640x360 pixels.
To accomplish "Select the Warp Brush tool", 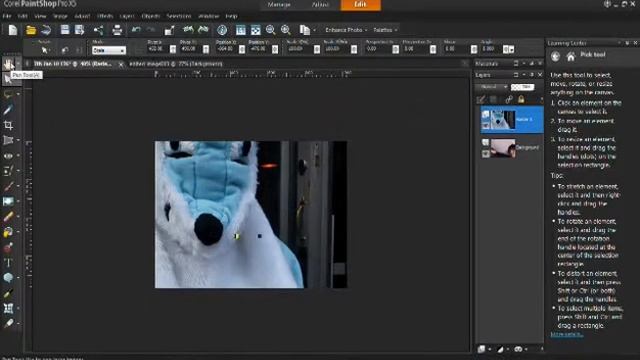I will click(x=8, y=309).
